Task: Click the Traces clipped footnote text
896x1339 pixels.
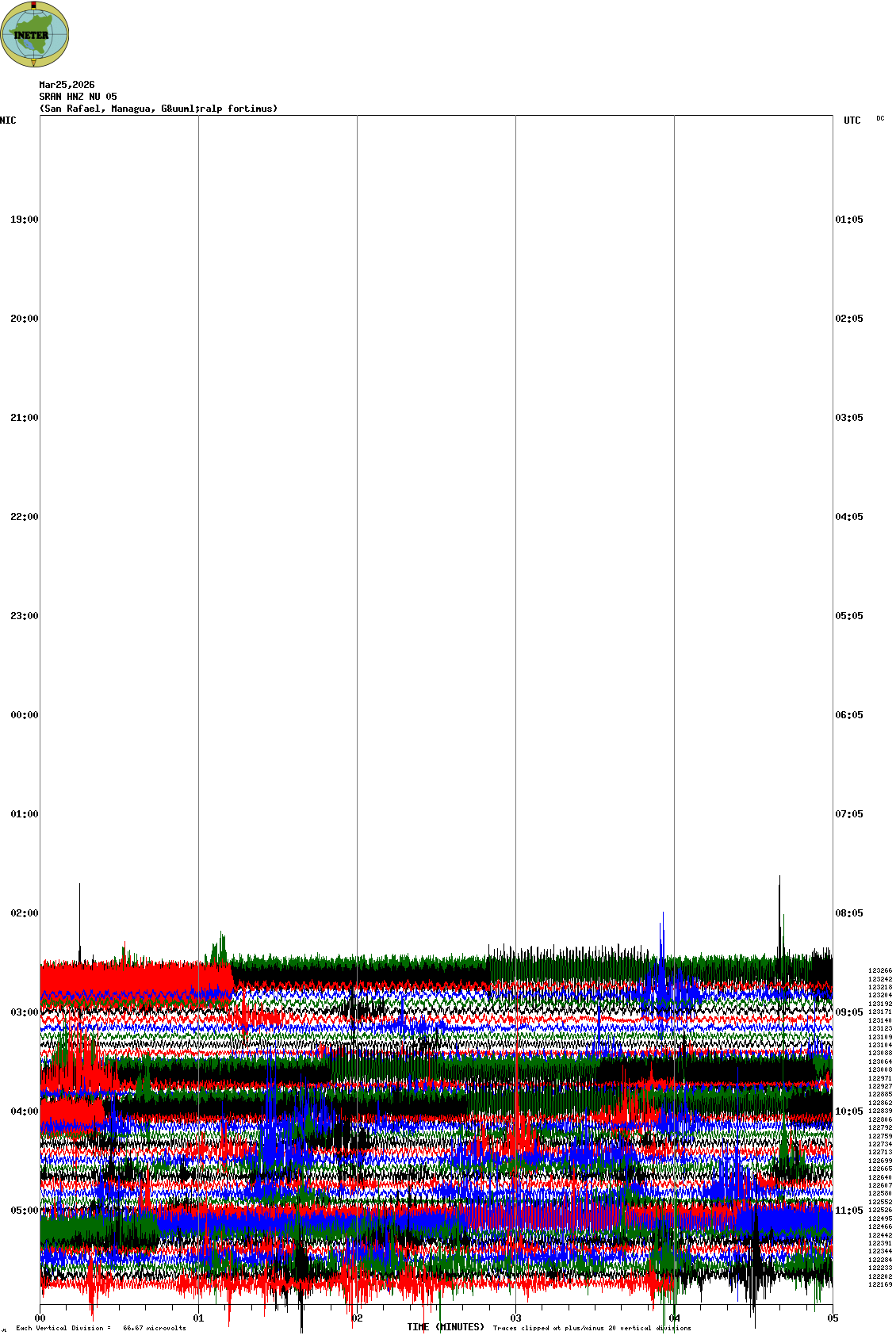Action: click(592, 1328)
